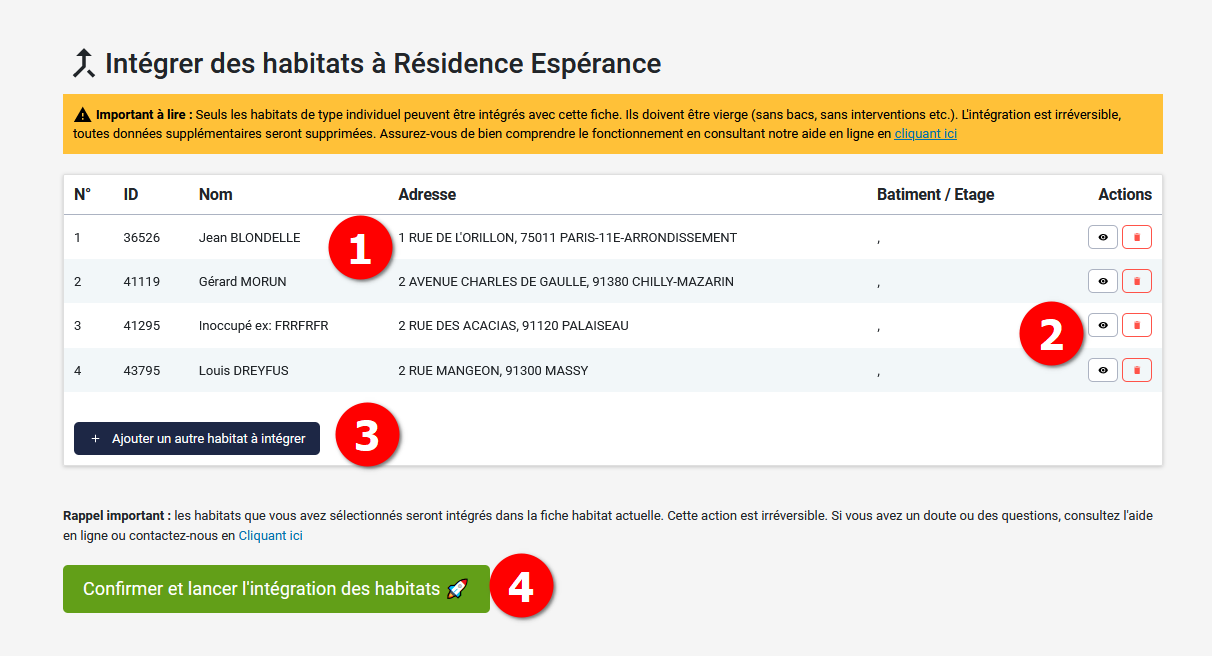
Task: Remove Louis DREYFUS row with trash icon
Action: (x=1136, y=370)
